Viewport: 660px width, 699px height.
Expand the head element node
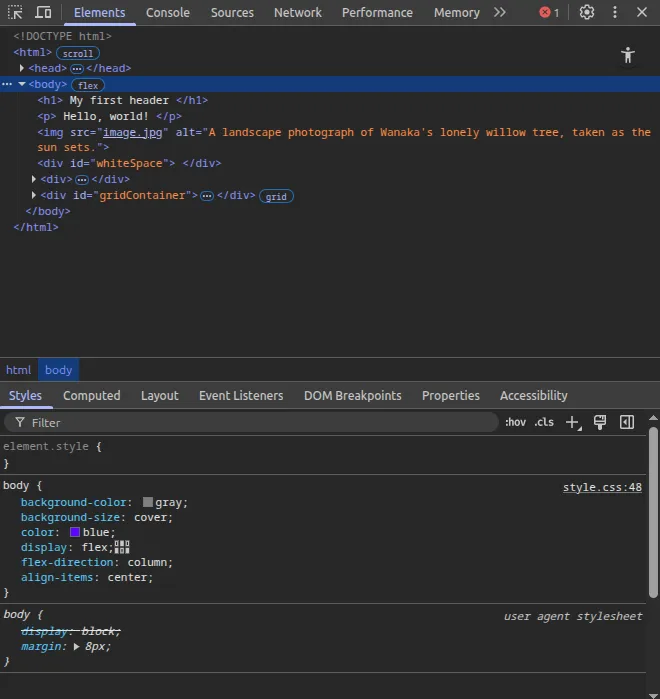[x=21, y=68]
